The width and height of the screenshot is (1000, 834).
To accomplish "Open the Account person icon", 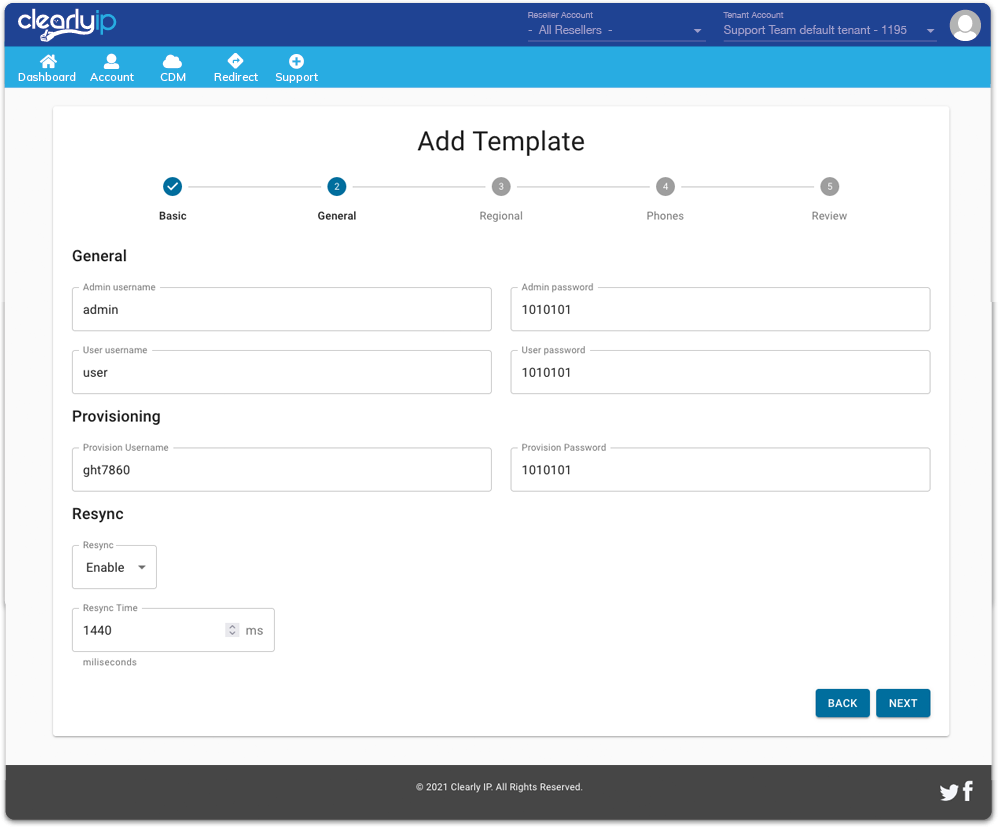I will (x=112, y=62).
